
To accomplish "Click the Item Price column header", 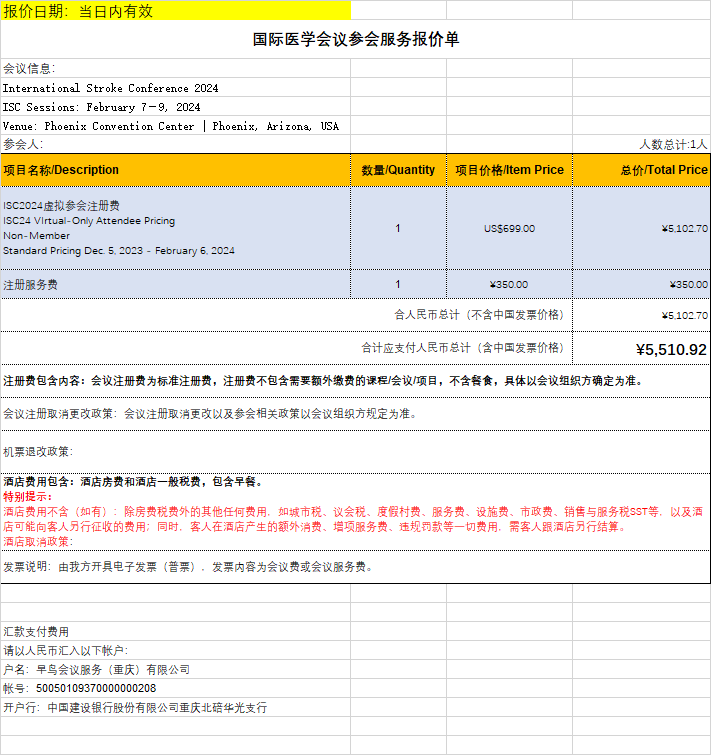I will tap(509, 170).
